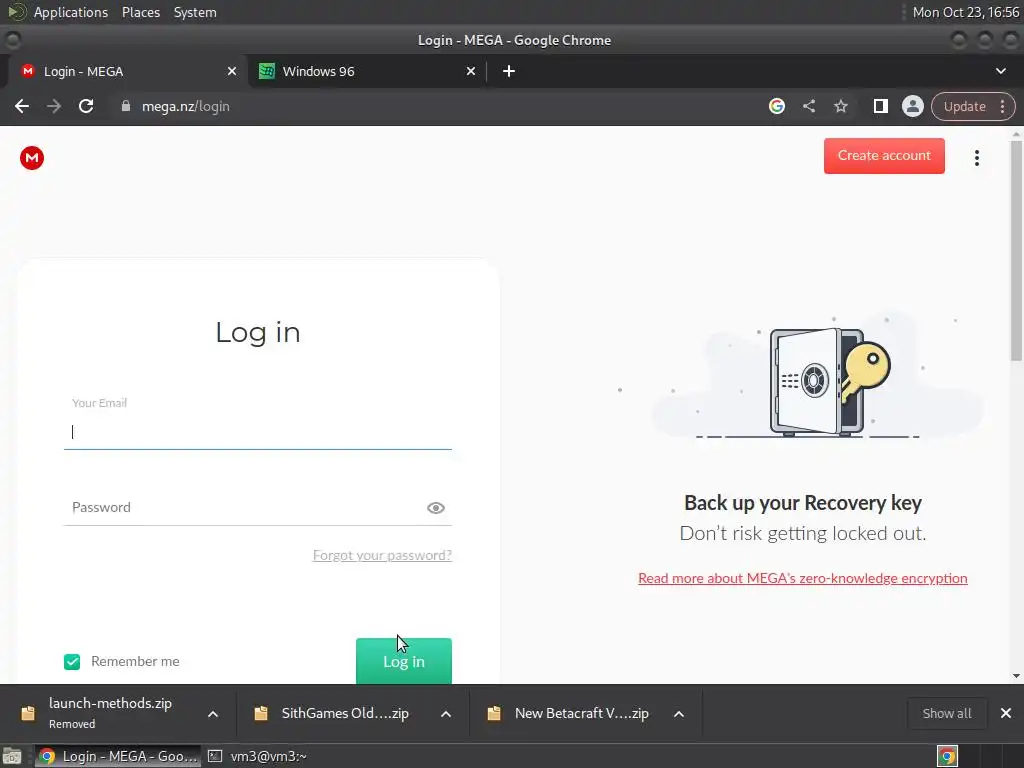Click Forgot your password link
The height and width of the screenshot is (768, 1024).
[x=382, y=555]
